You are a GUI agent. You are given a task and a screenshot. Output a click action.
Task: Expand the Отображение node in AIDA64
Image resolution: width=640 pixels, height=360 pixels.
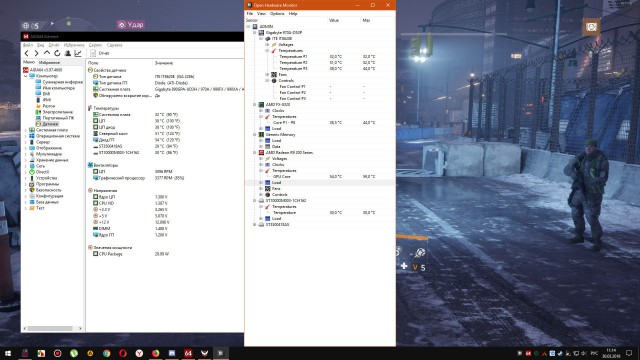pyautogui.click(x=26, y=148)
